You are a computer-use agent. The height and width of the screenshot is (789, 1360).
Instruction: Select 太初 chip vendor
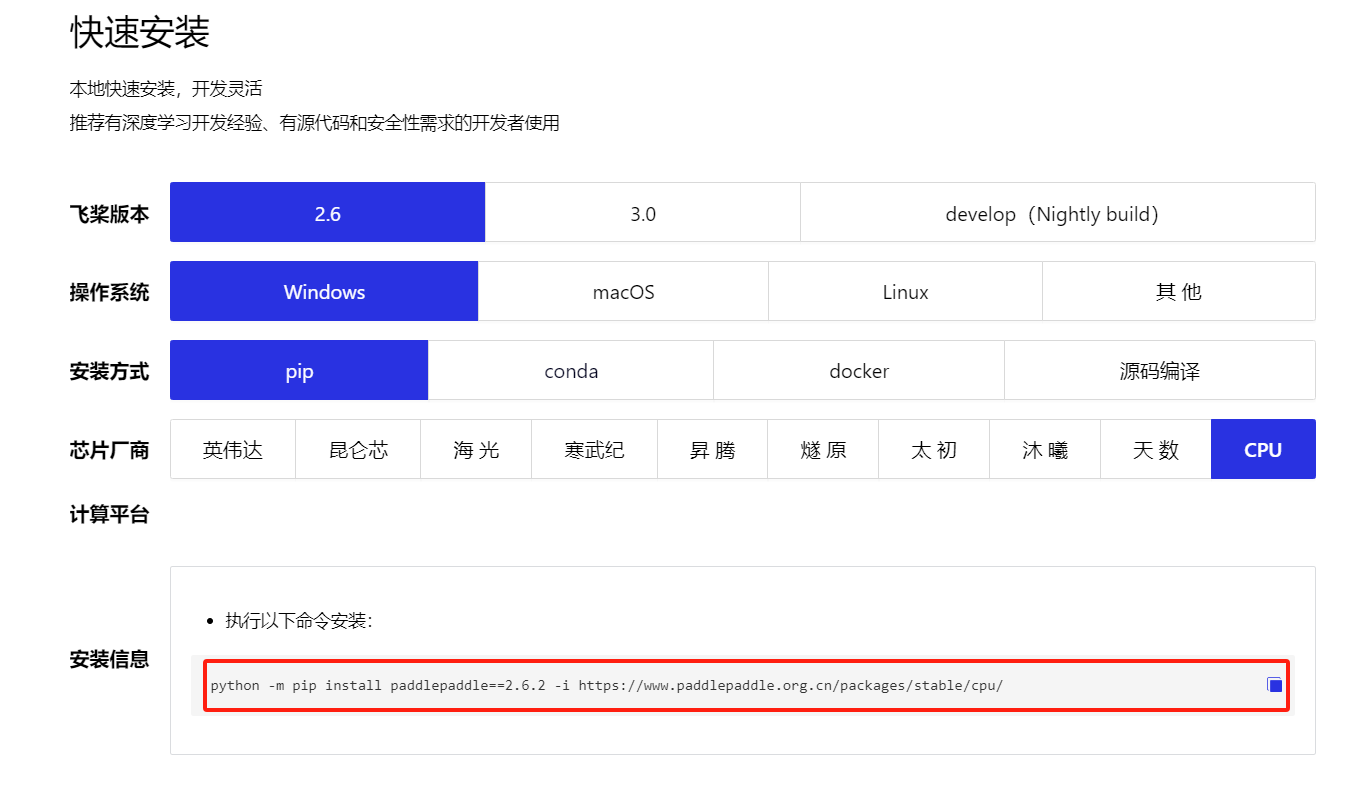pyautogui.click(x=934, y=449)
